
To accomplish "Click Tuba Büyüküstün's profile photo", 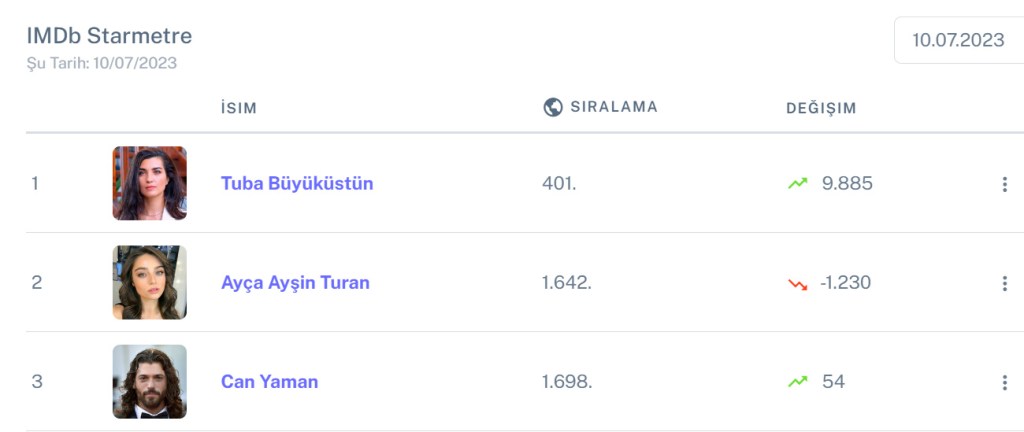I will pos(150,183).
